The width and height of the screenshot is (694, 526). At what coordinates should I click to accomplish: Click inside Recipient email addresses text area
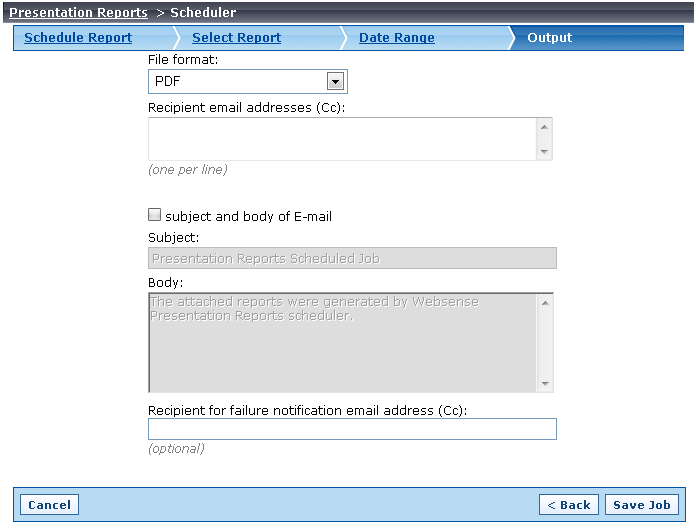(342, 139)
